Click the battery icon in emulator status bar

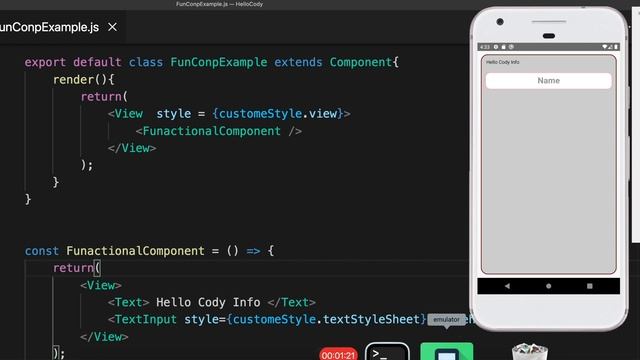click(616, 47)
